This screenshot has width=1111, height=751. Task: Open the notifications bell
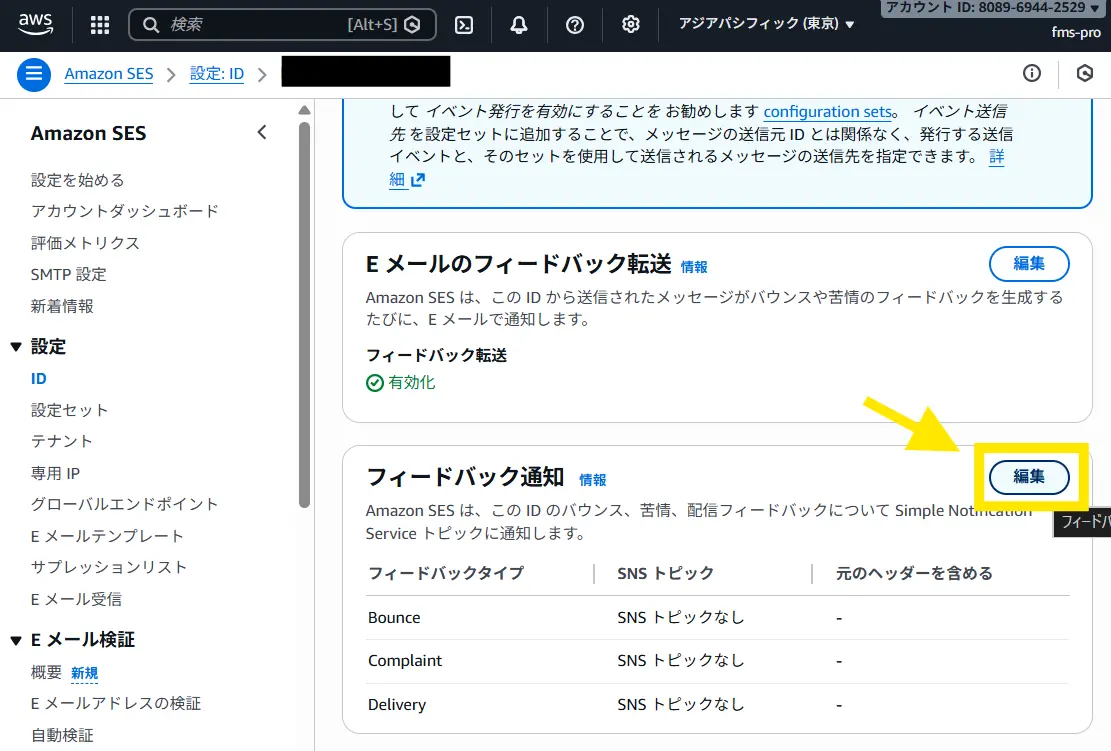(x=519, y=25)
